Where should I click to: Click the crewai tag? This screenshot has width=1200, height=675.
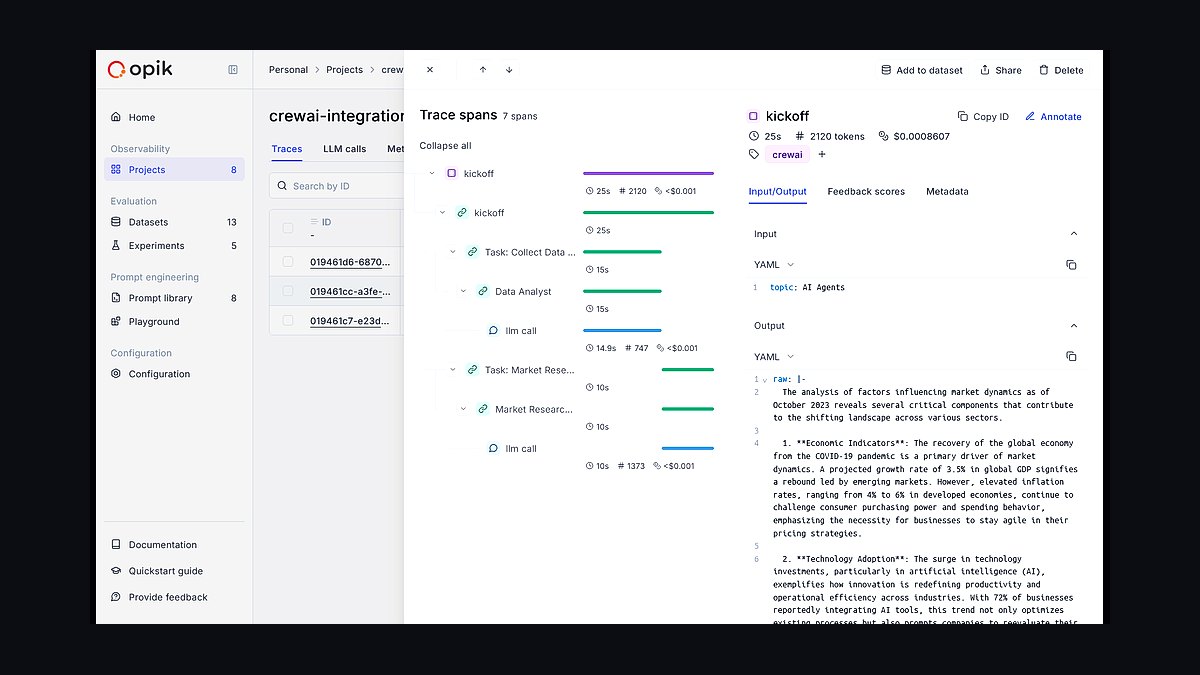coord(787,155)
